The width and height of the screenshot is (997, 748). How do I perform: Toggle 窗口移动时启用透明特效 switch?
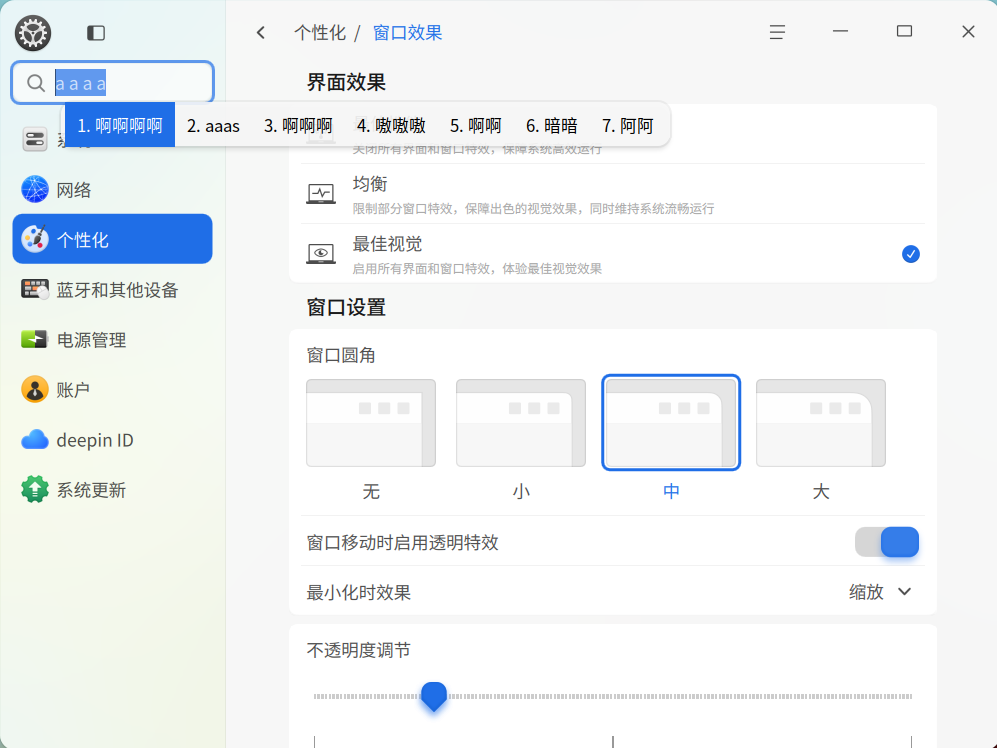pos(887,542)
